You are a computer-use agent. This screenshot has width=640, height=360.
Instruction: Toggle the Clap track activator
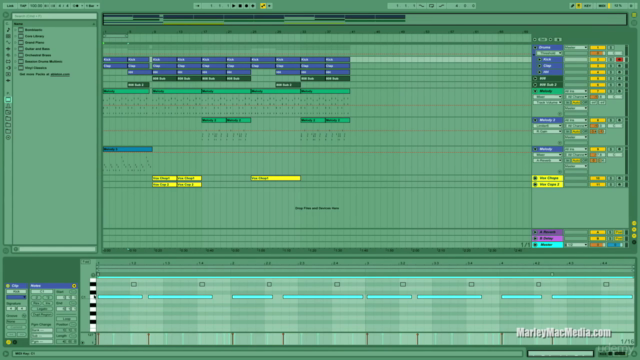click(598, 66)
